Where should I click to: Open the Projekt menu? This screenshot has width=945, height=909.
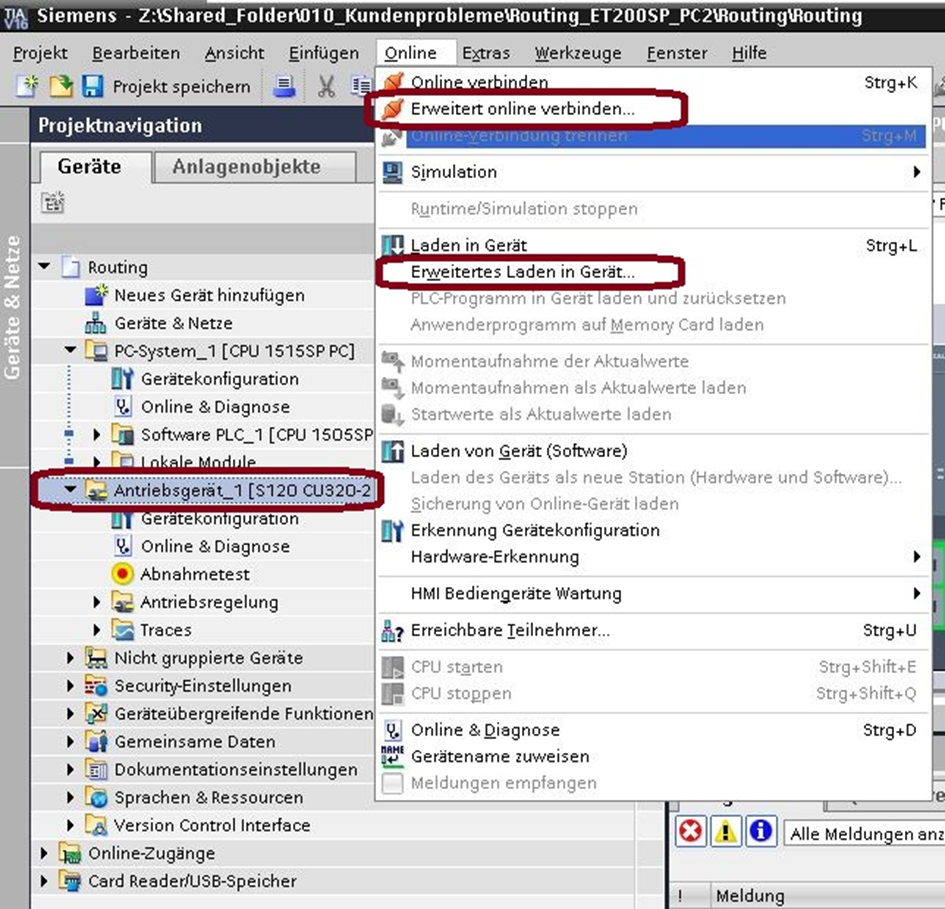pyautogui.click(x=40, y=53)
